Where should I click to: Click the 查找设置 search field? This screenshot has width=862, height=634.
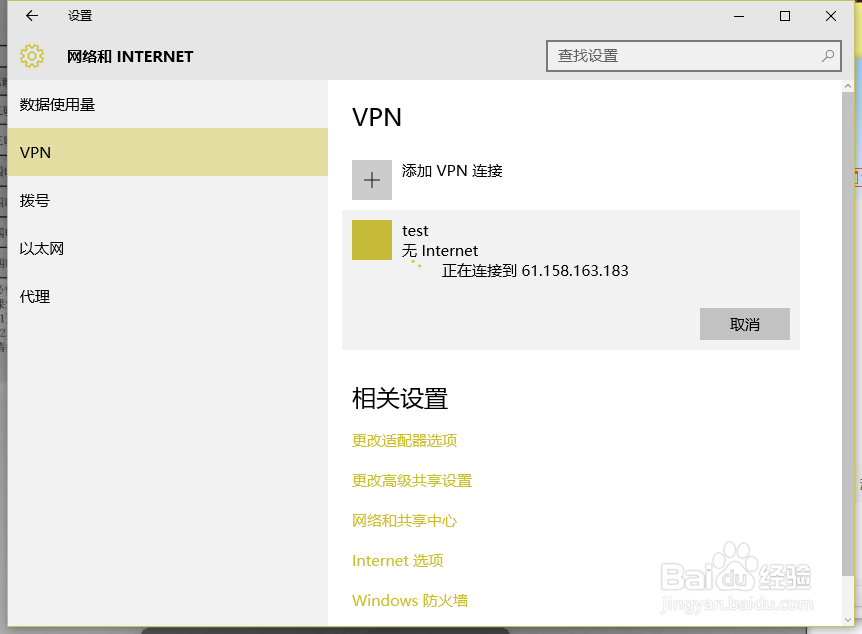[694, 56]
